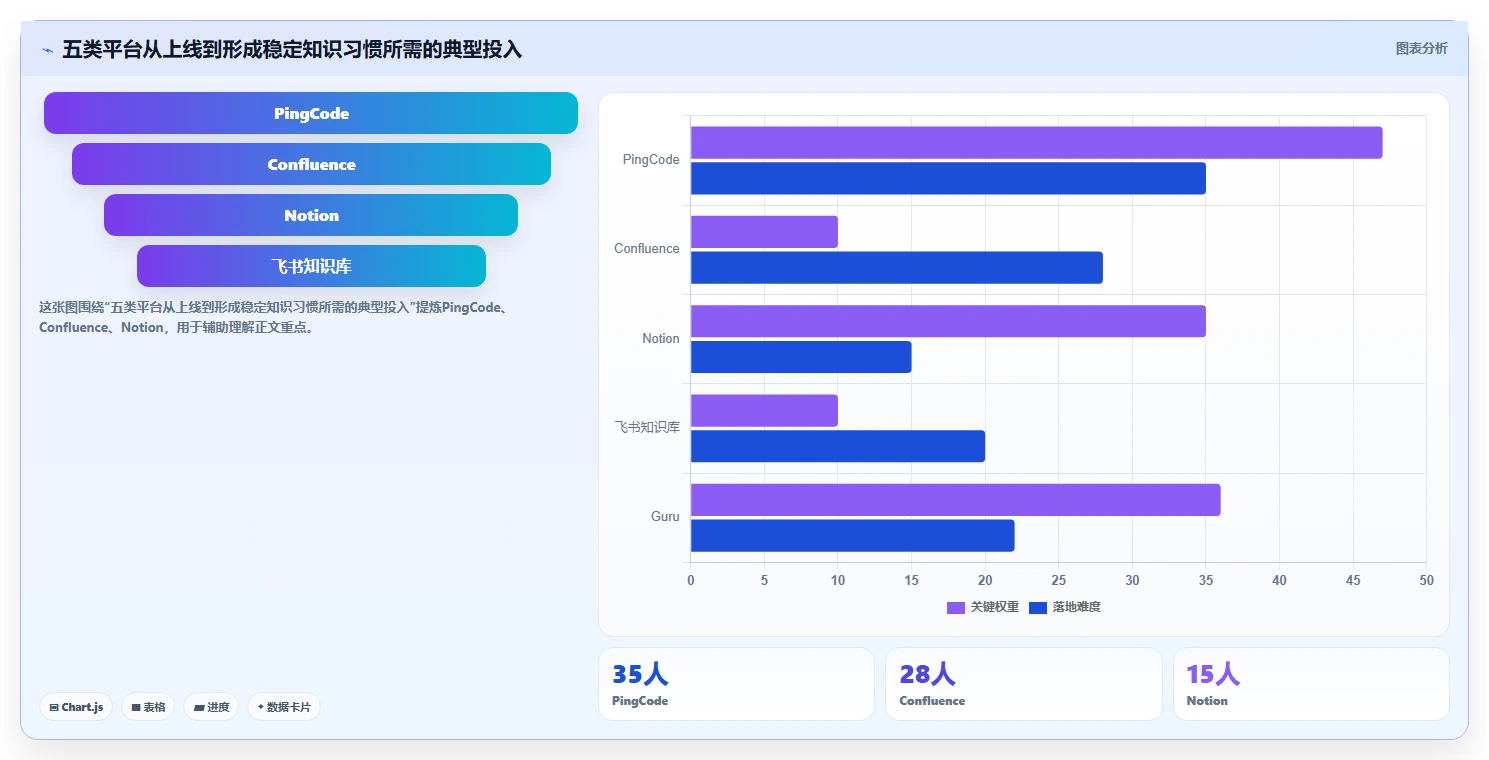Viewport: 1489px width, 760px height.
Task: Click Guru's purple 关键权重 bar
Action: (x=955, y=500)
